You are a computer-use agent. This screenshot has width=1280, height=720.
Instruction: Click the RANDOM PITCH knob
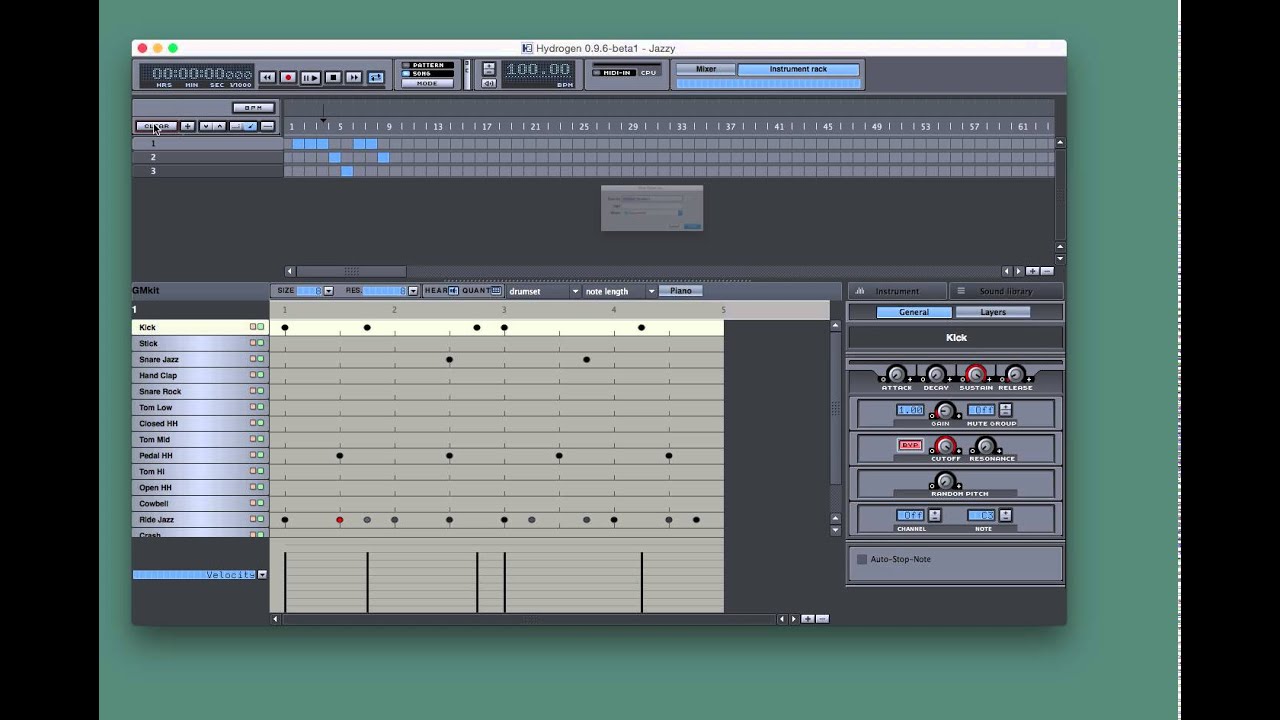pyautogui.click(x=945, y=482)
